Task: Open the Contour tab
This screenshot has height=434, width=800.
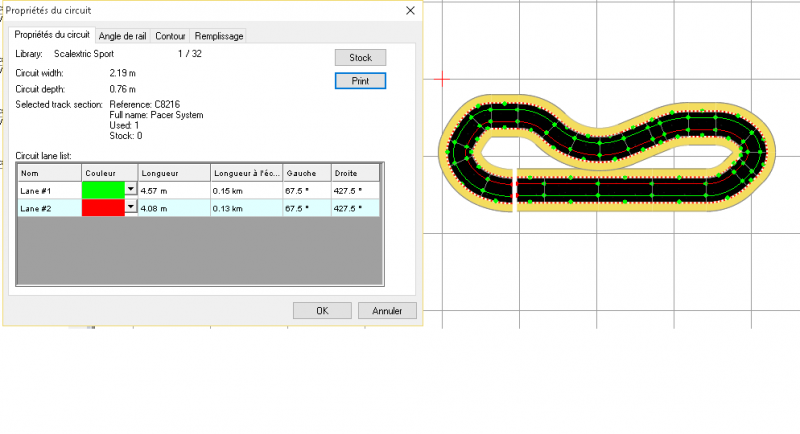Action: coord(170,36)
